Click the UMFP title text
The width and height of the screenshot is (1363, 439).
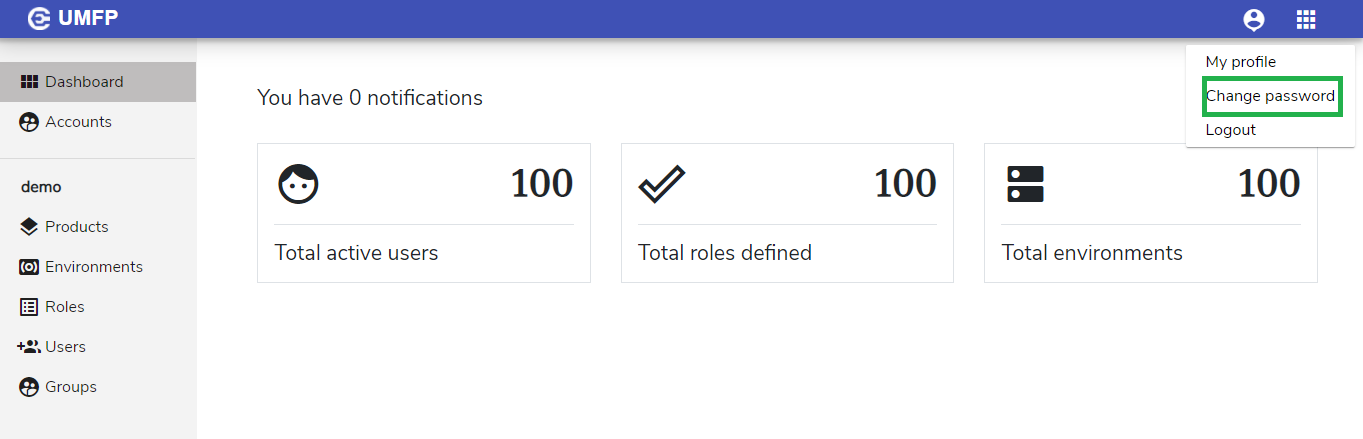(x=88, y=19)
